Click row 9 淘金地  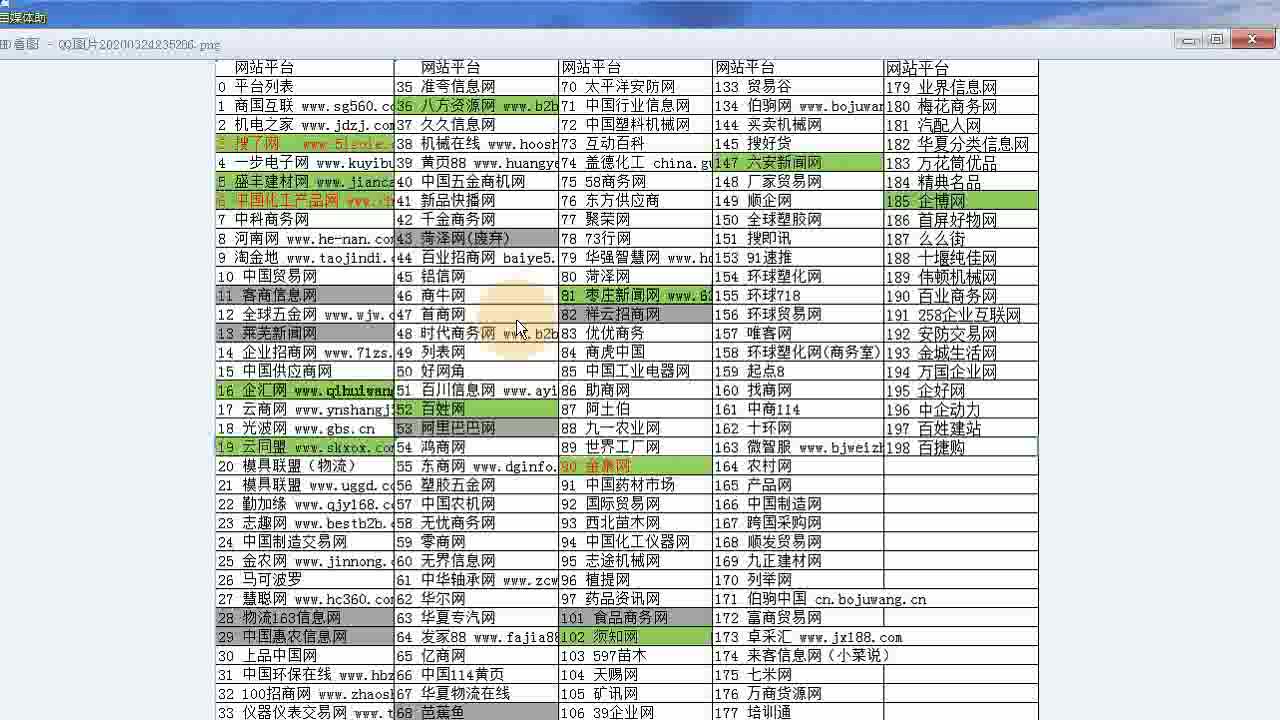(x=305, y=258)
